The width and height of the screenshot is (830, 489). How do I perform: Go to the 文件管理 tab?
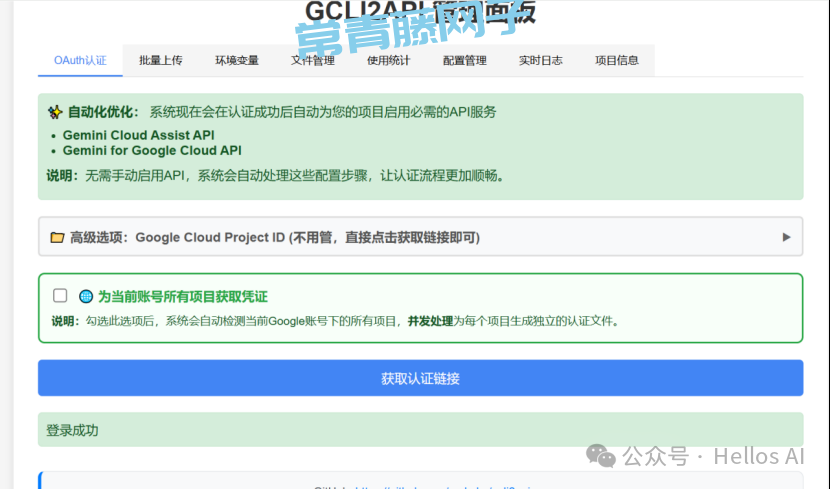click(x=313, y=60)
